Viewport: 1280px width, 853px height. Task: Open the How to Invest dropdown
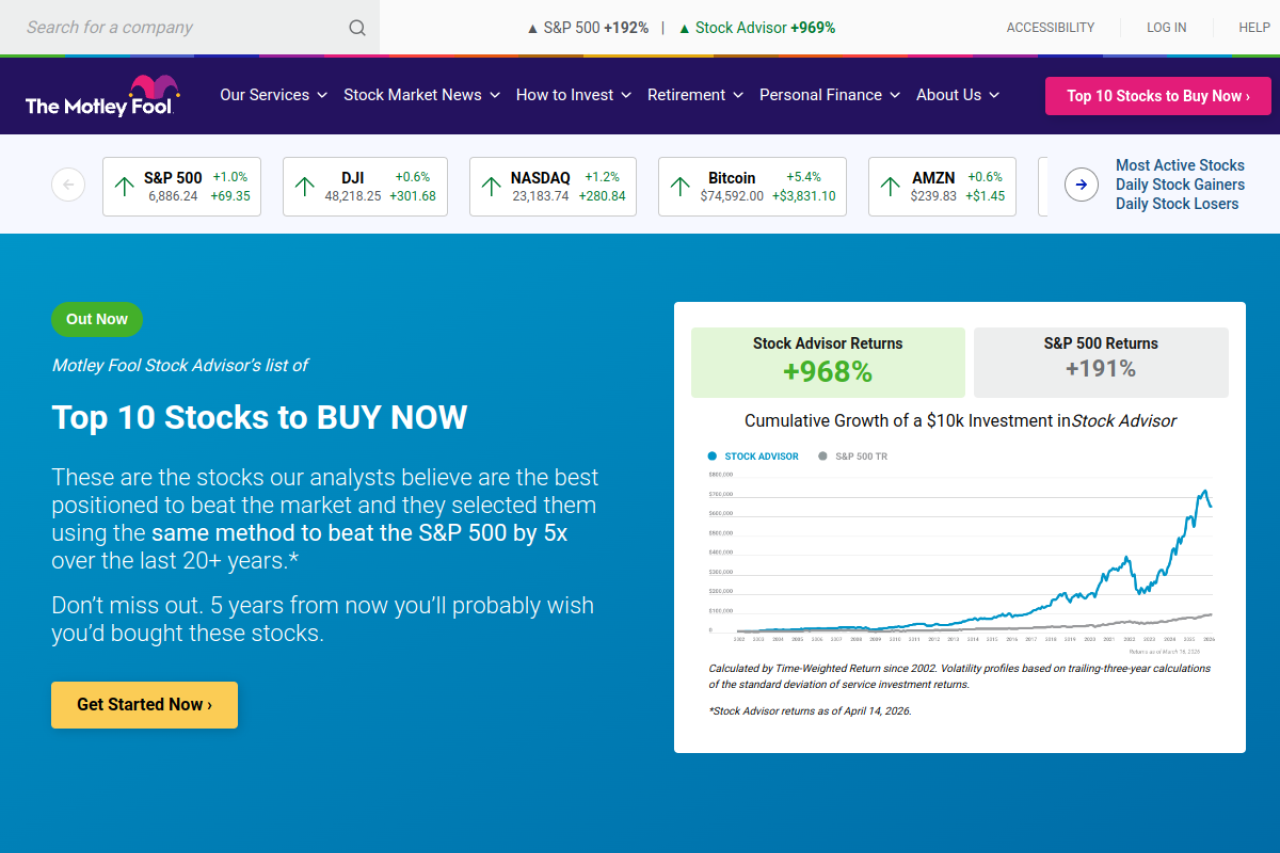(573, 95)
